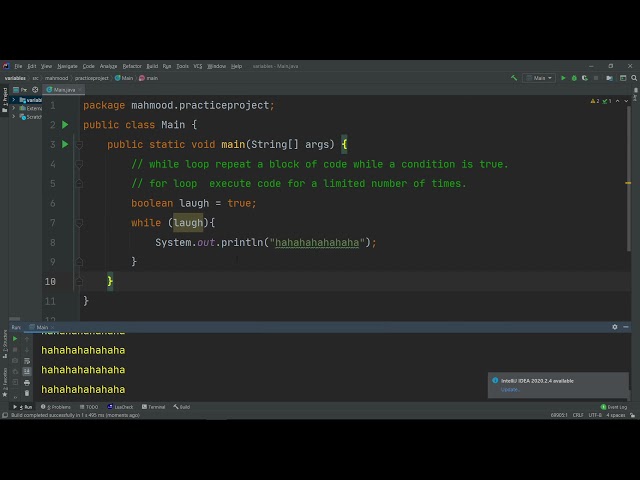Click the 'practiceproject' breadcrumb
This screenshot has height=480, width=640.
click(91, 78)
